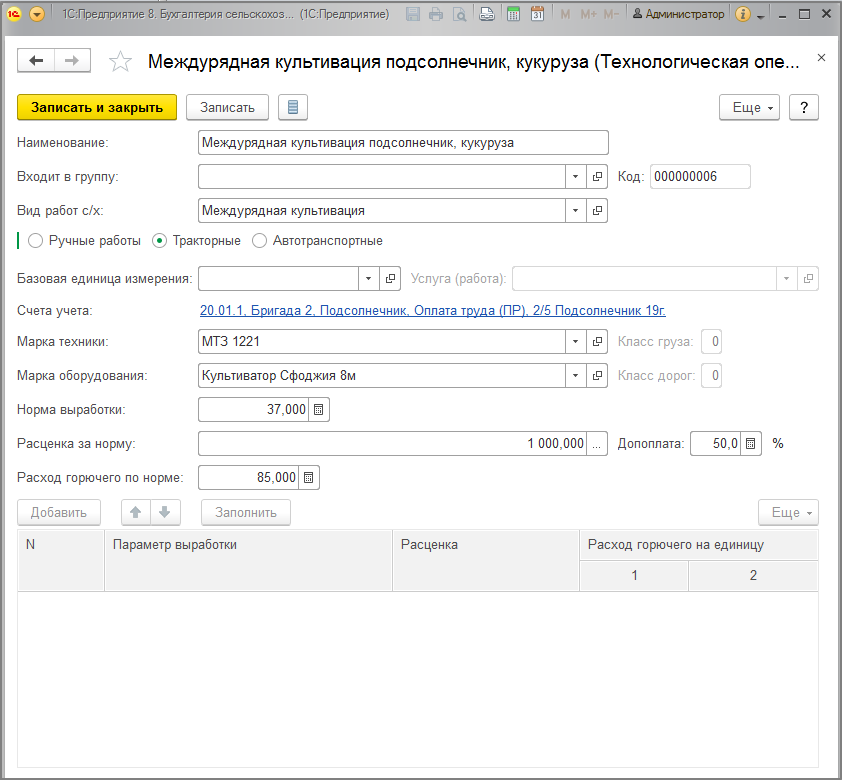
Task: Click the 'МТЗ 1221' technique field
Action: [x=382, y=341]
